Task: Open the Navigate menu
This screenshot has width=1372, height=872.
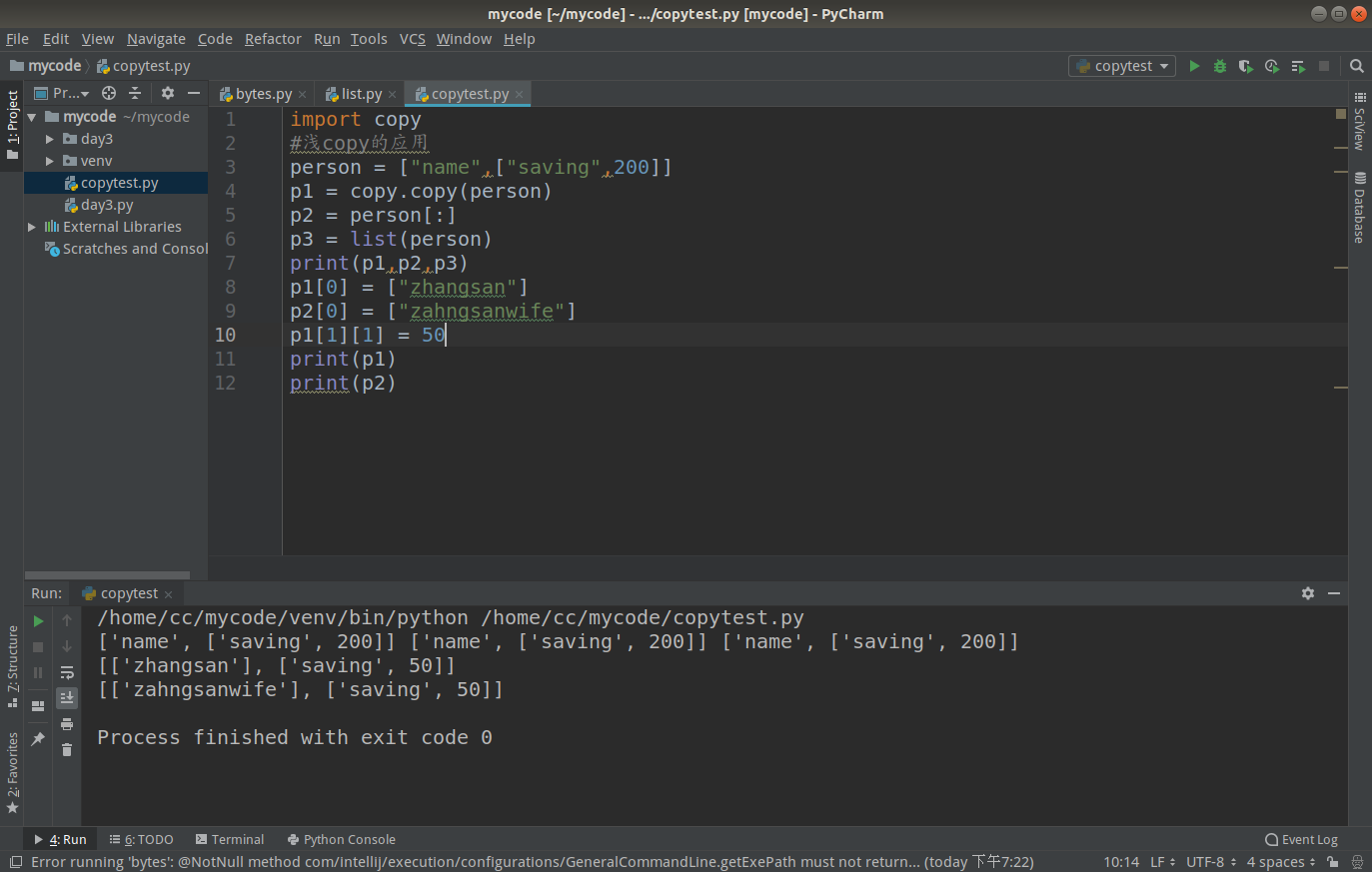Action: pos(156,39)
